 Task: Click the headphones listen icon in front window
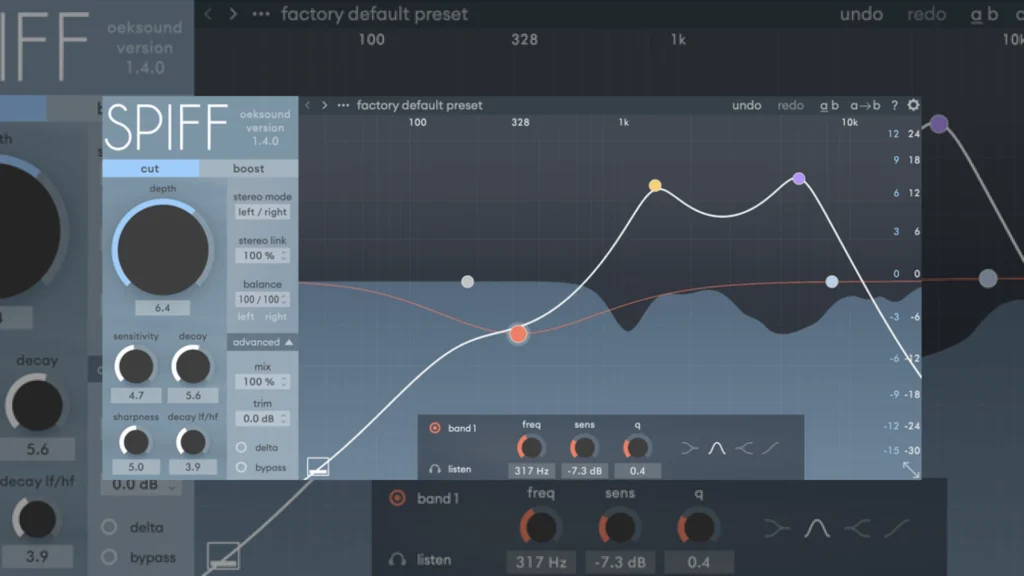[434, 469]
